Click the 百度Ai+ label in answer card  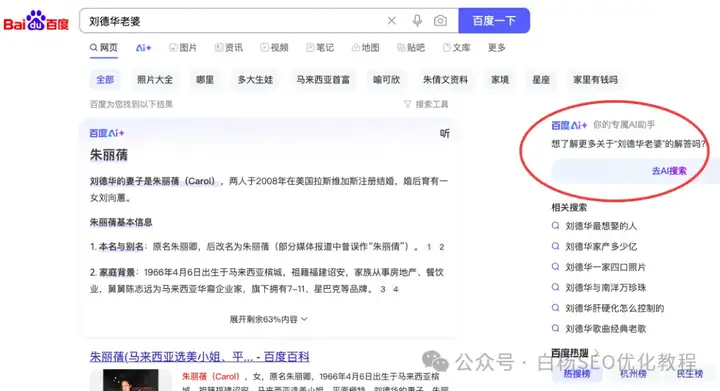107,133
